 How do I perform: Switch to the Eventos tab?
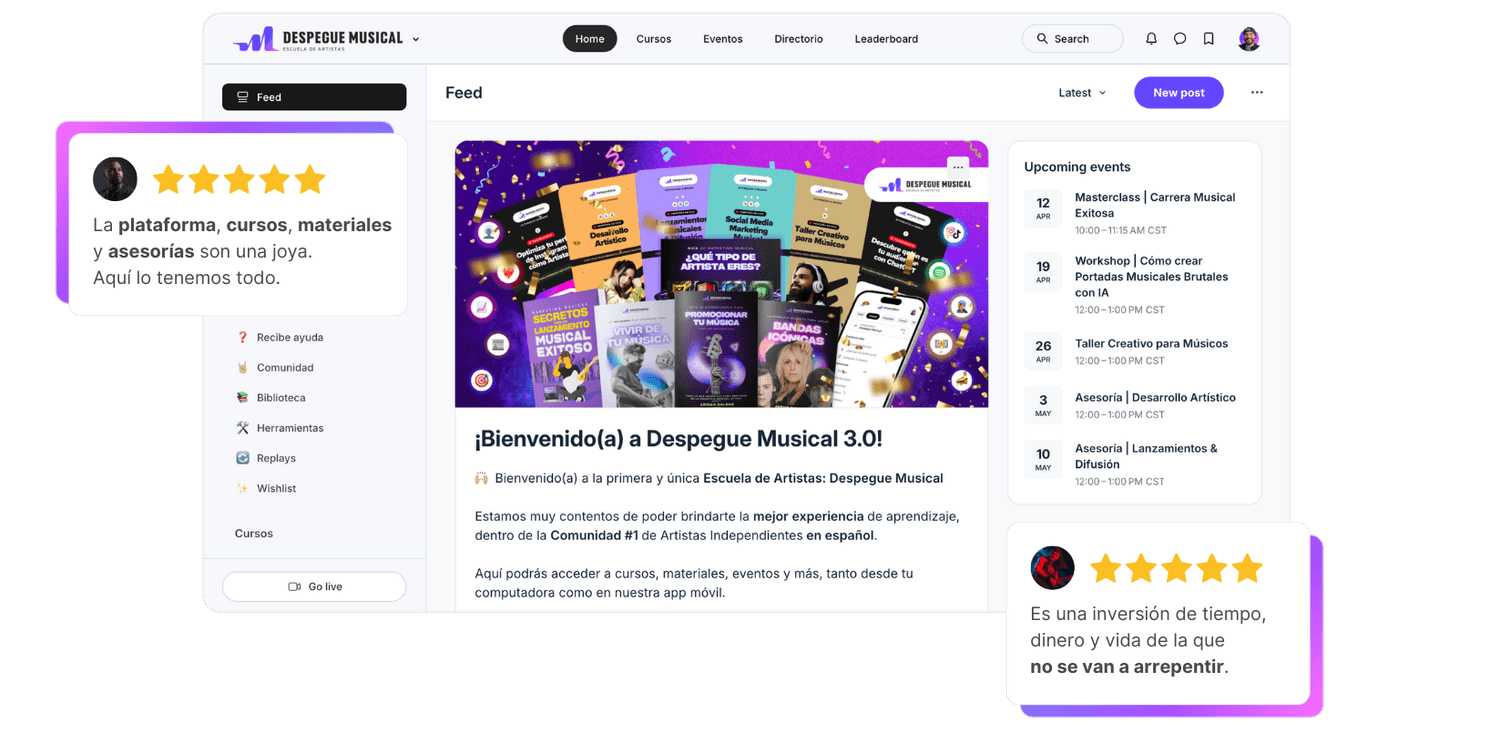coord(723,39)
